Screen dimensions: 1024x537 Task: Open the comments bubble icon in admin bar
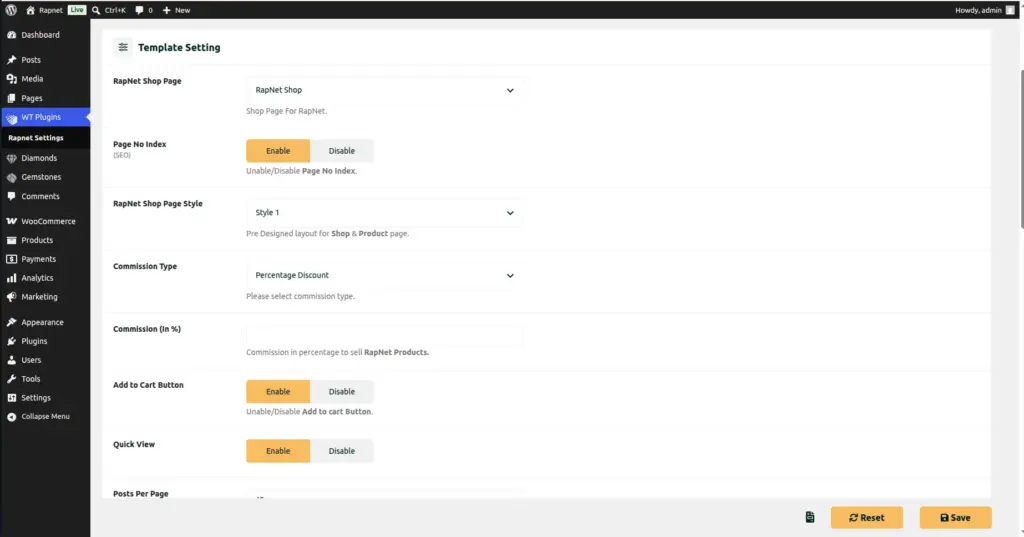click(139, 10)
